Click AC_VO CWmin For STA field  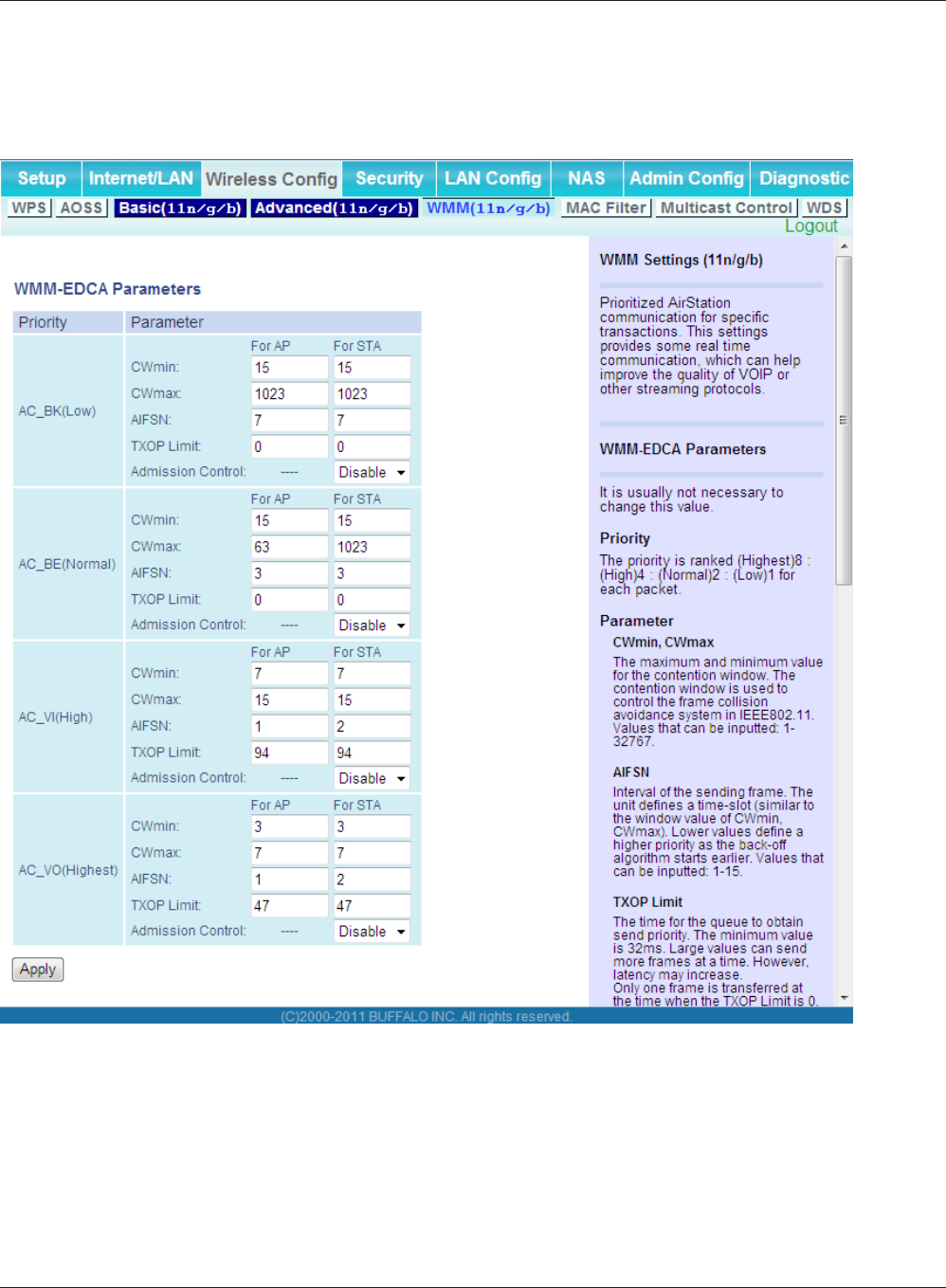click(x=373, y=826)
